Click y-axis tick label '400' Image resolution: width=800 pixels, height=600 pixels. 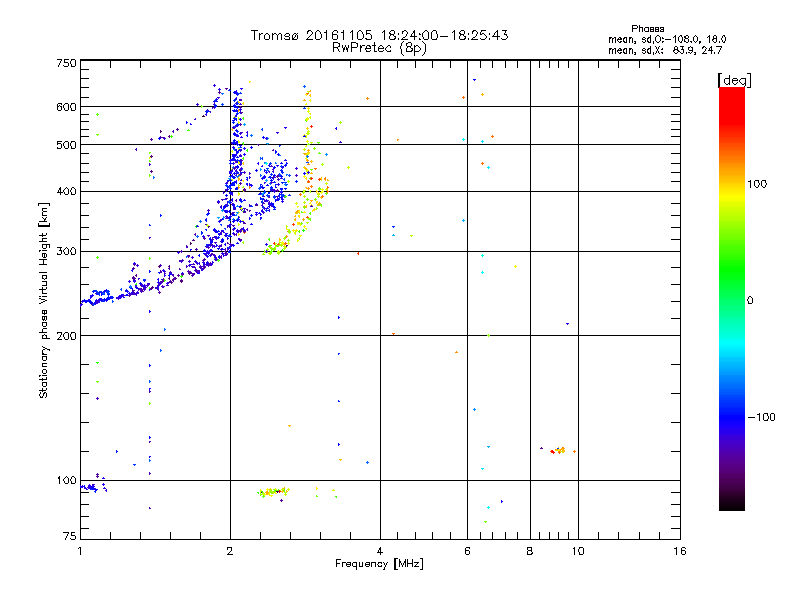[66, 192]
